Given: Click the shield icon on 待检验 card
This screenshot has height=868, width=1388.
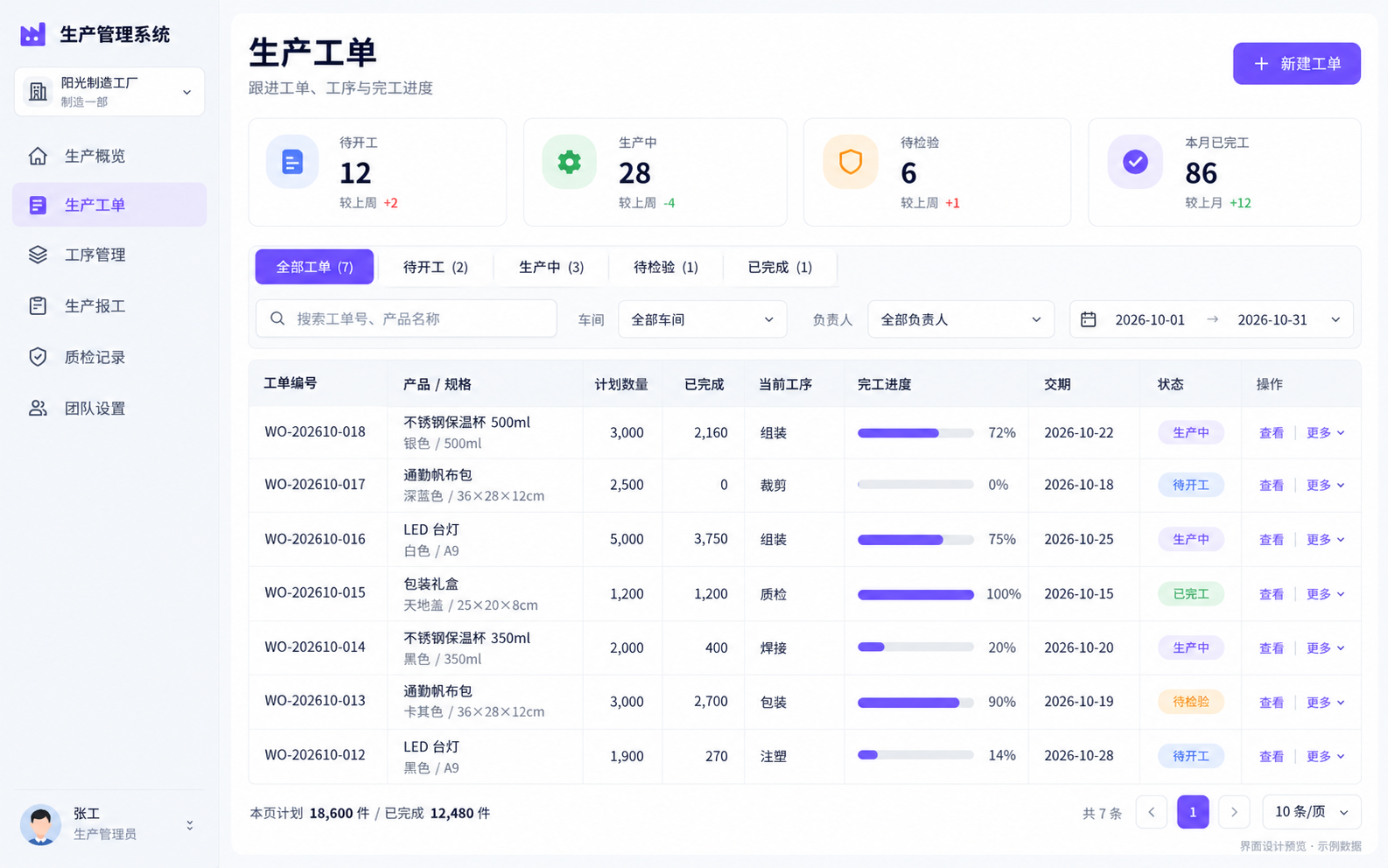Looking at the screenshot, I should tap(851, 162).
